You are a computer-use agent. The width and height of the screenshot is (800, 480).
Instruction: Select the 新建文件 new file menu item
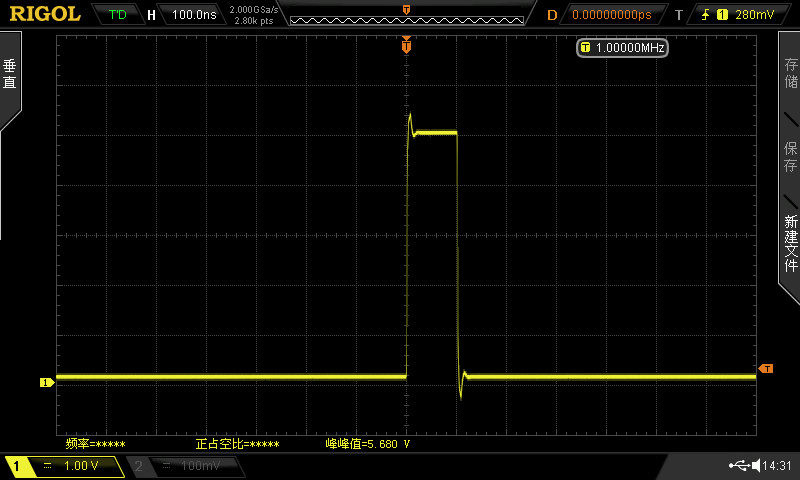791,243
